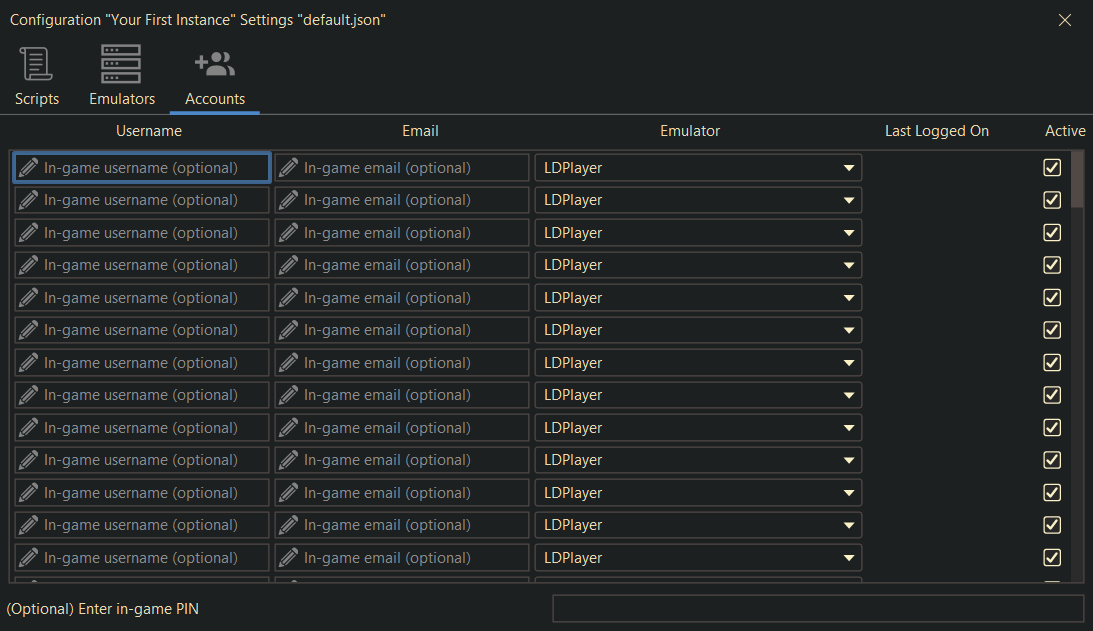
Task: Click the Active column header
Action: [1065, 131]
